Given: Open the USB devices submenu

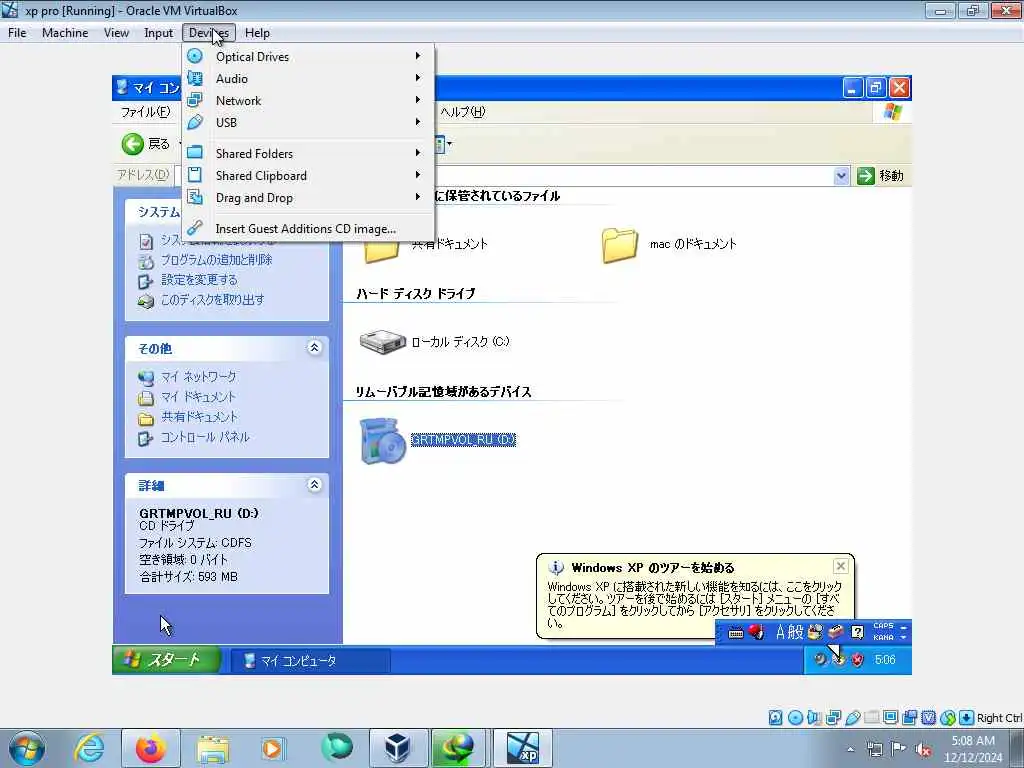Looking at the screenshot, I should pyautogui.click(x=308, y=122).
